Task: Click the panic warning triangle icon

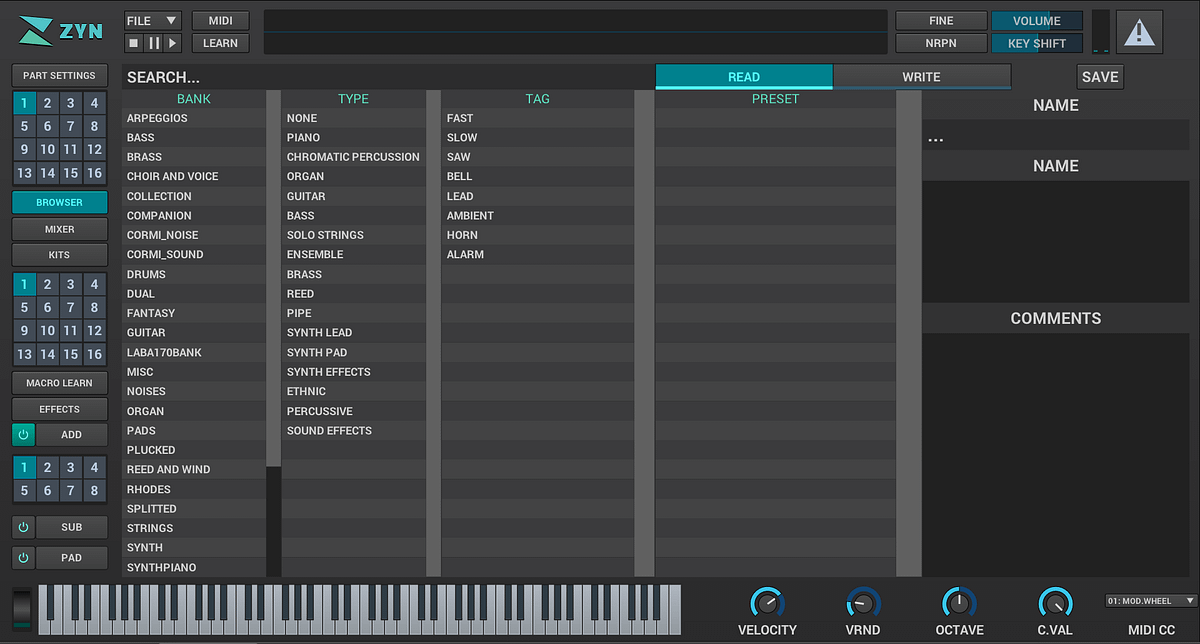Action: coord(1139,32)
